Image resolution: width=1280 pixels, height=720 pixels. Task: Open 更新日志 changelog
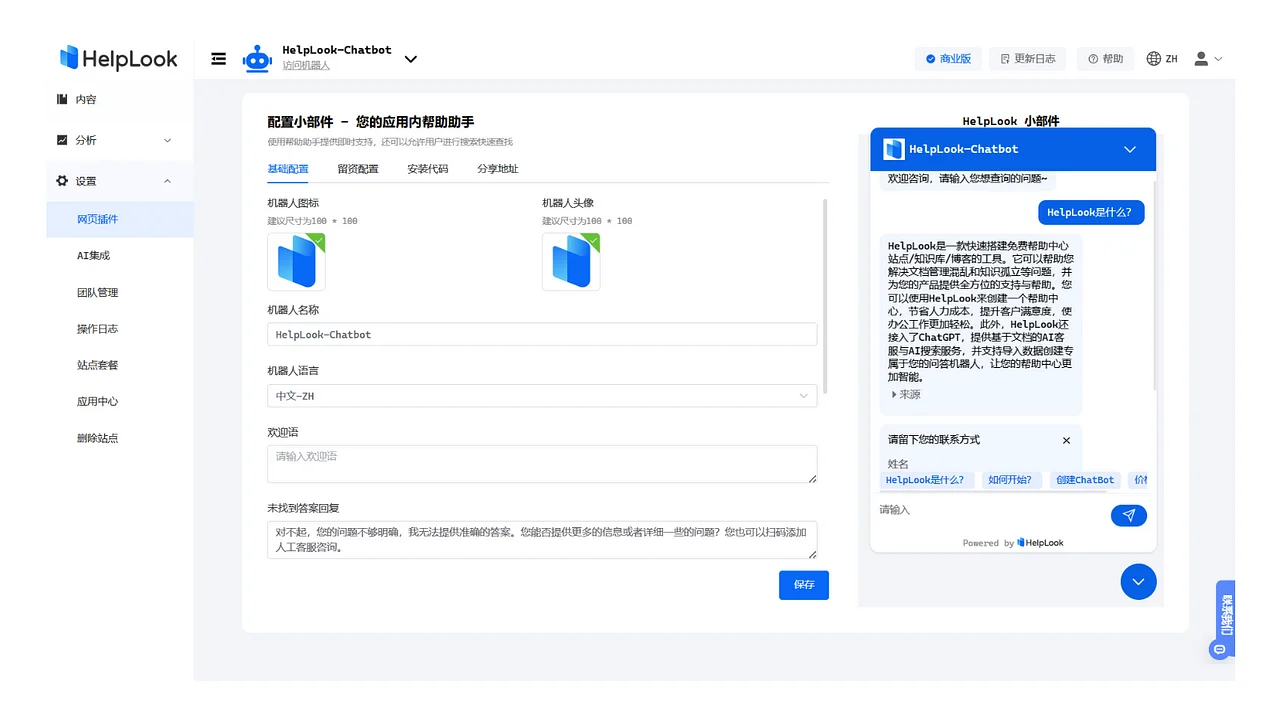pyautogui.click(x=1028, y=59)
